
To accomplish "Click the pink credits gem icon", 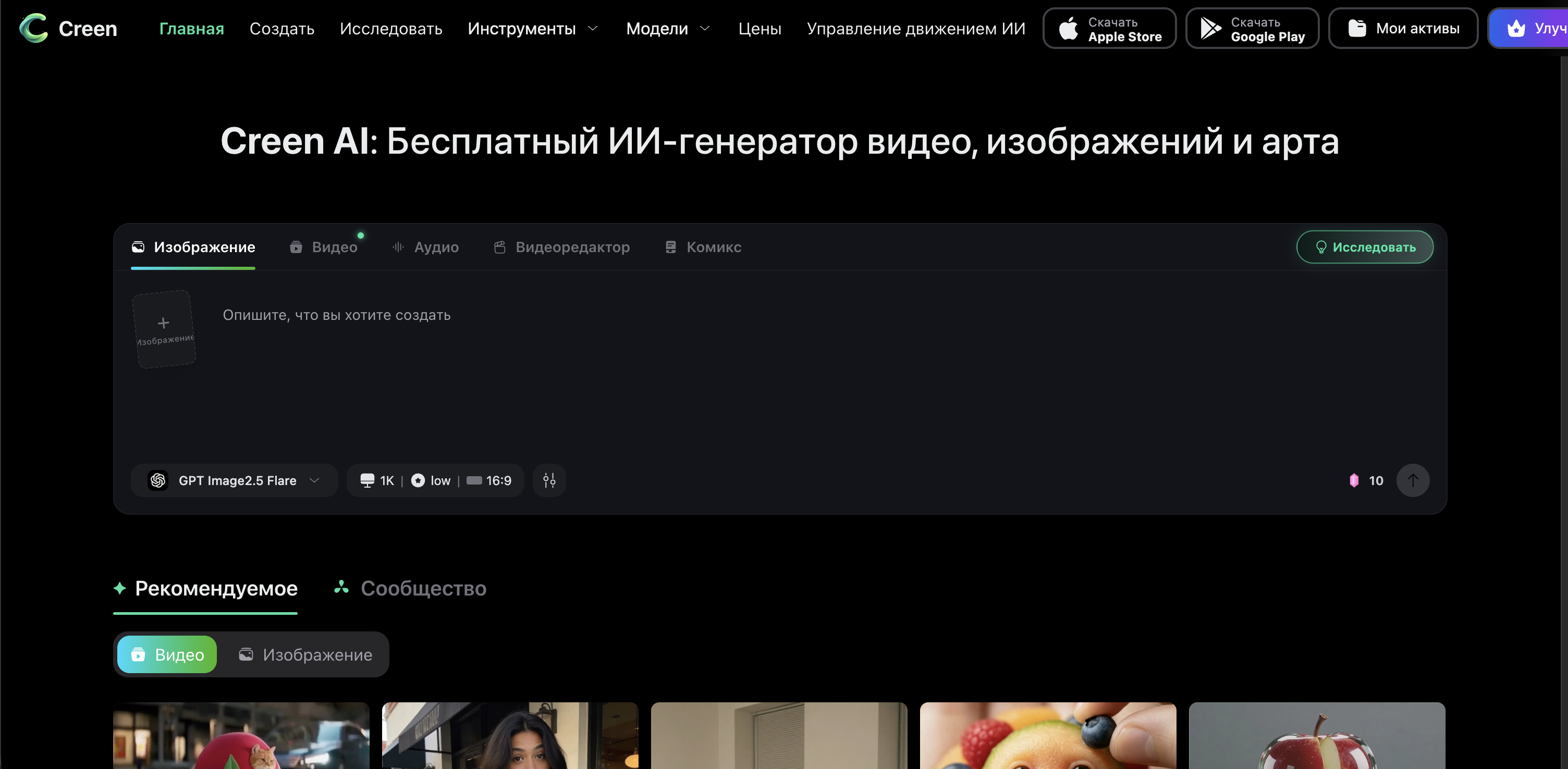I will [x=1354, y=480].
